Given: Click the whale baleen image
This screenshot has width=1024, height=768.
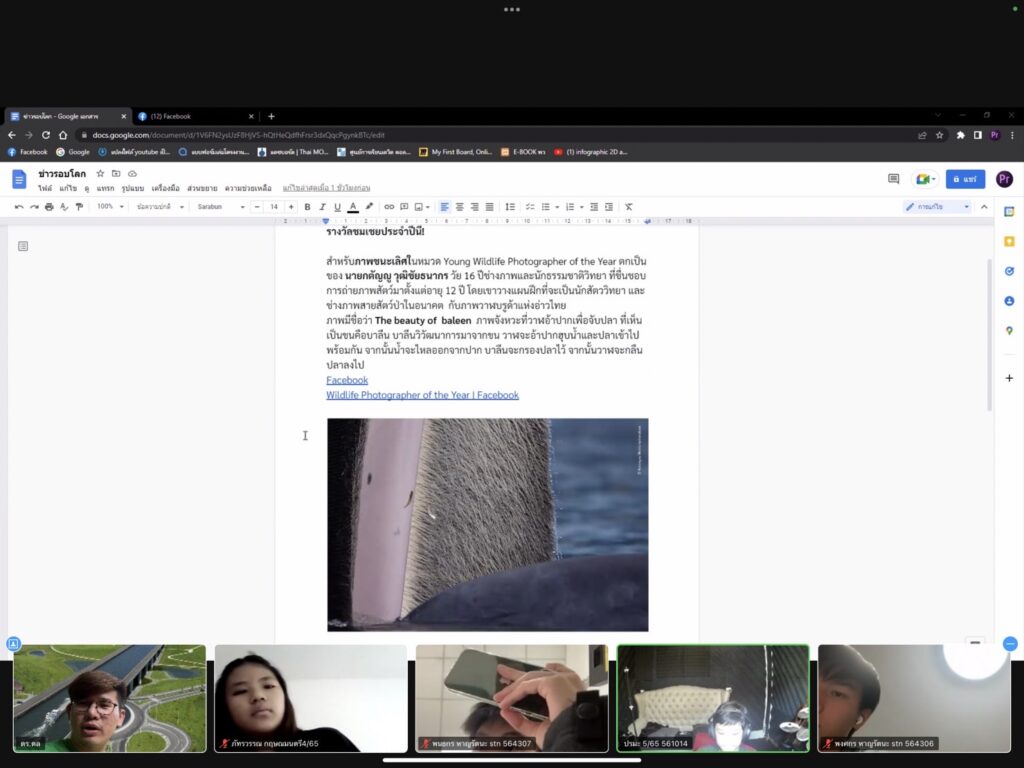Looking at the screenshot, I should [x=487, y=524].
